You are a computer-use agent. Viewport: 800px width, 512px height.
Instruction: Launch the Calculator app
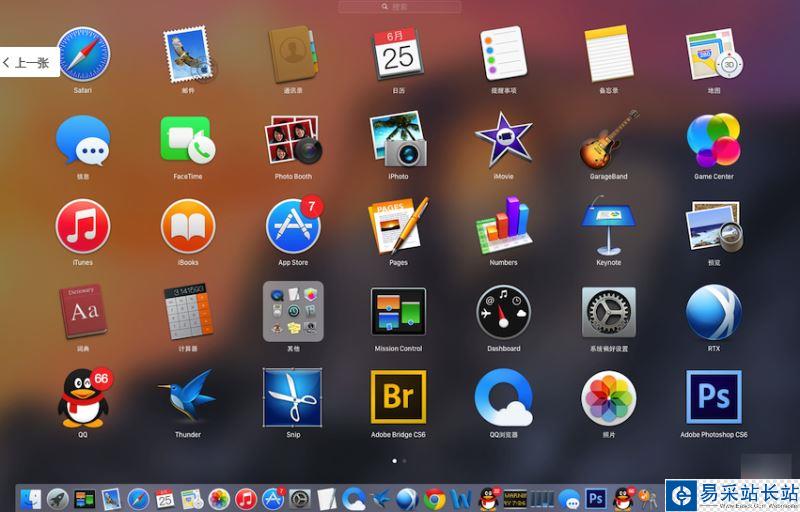188,312
